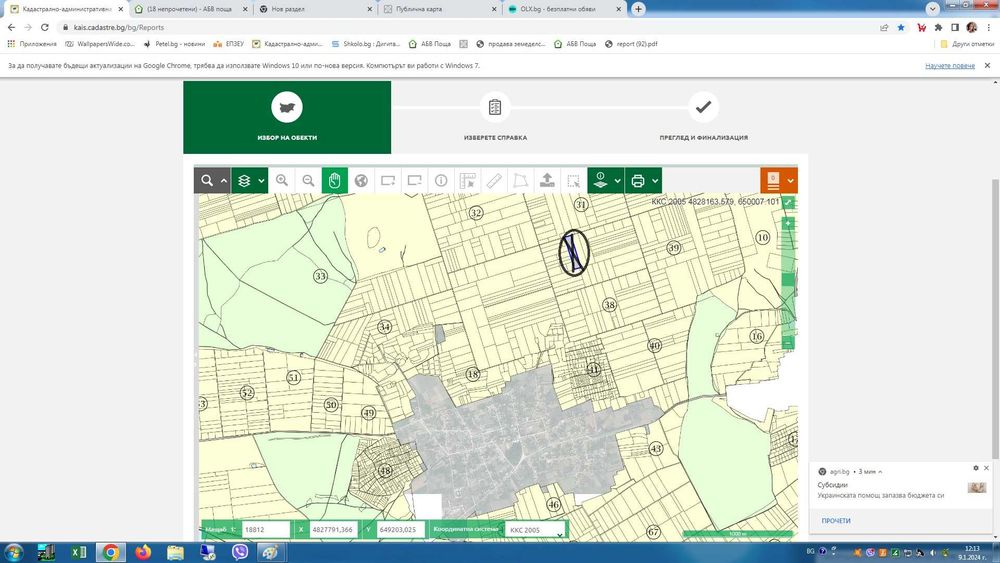This screenshot has height=563, width=1000.
Task: Click the scale input field showing 18812
Action: 265,530
